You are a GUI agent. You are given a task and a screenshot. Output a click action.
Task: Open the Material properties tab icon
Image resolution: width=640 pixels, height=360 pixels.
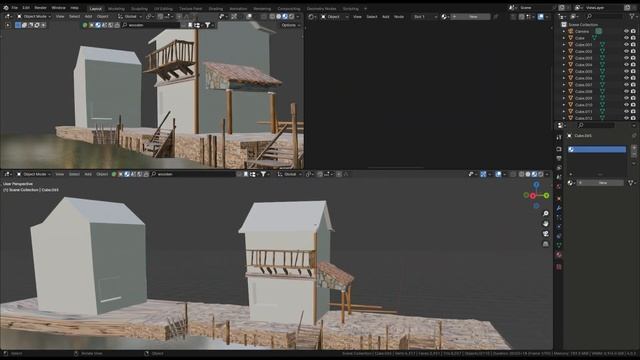click(559, 255)
